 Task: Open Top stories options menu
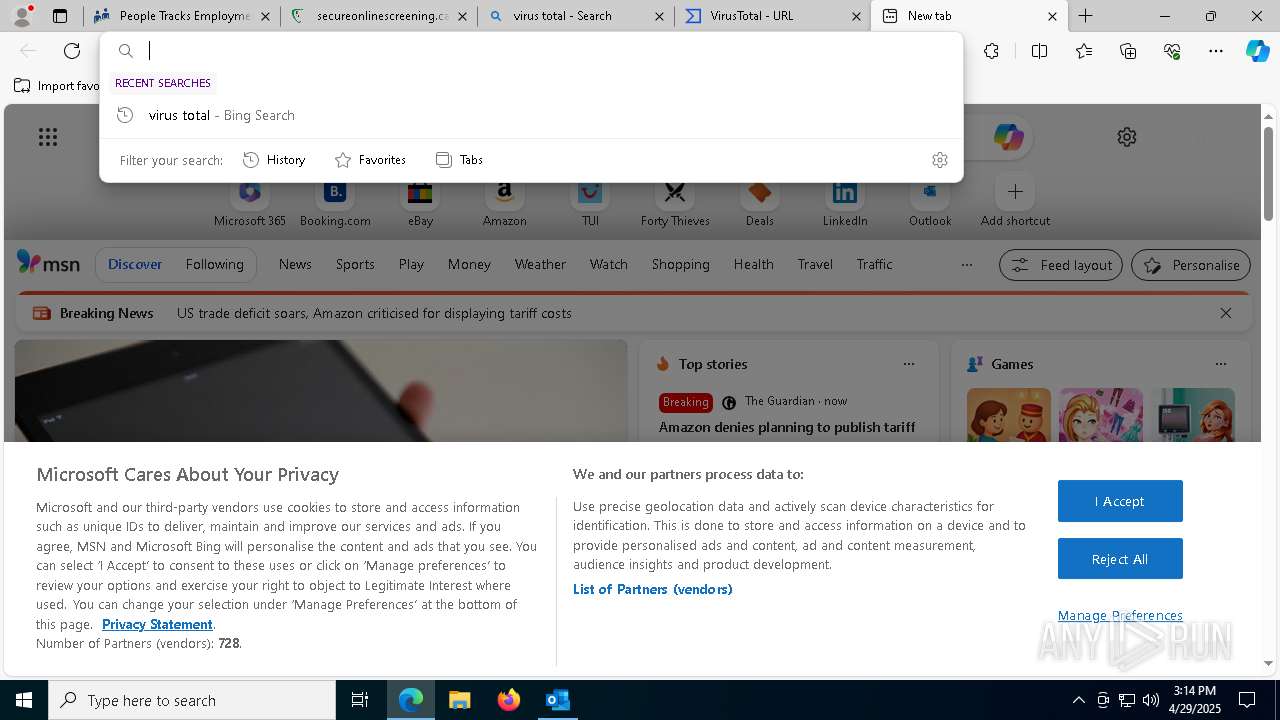[x=909, y=364]
